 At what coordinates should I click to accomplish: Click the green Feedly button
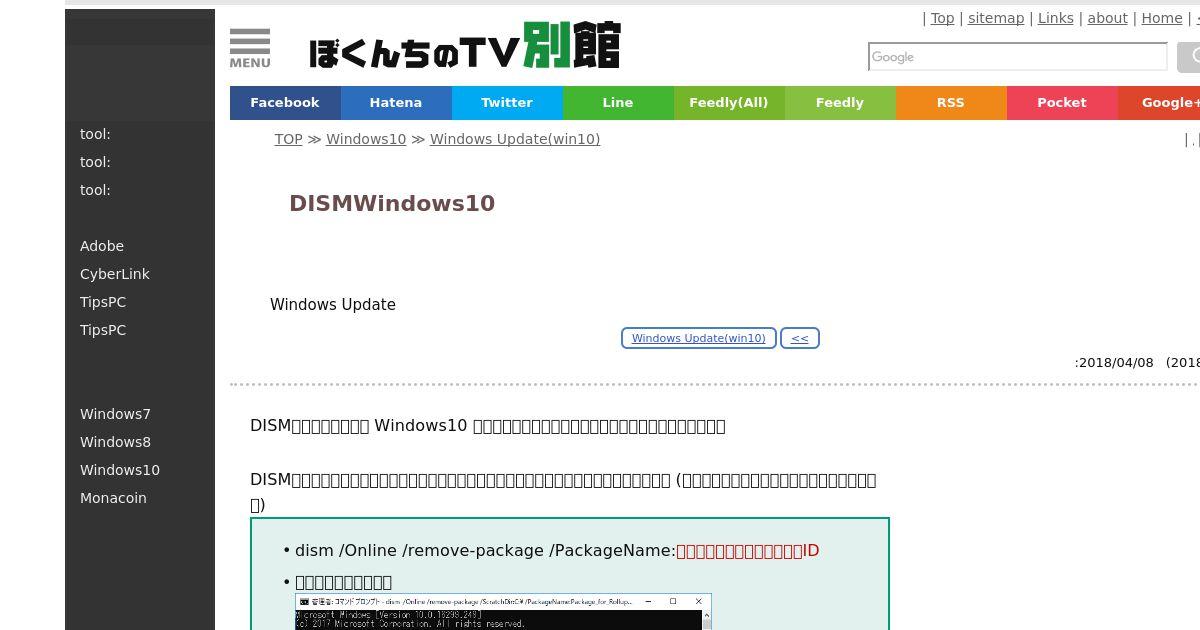pyautogui.click(x=840, y=103)
